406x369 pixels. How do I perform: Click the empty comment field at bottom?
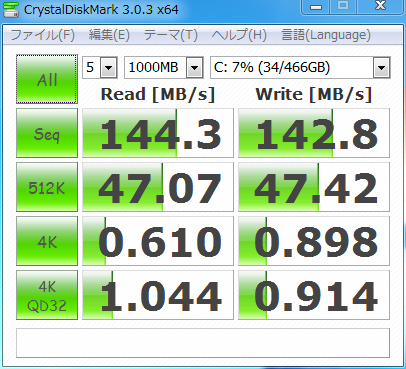(x=203, y=343)
